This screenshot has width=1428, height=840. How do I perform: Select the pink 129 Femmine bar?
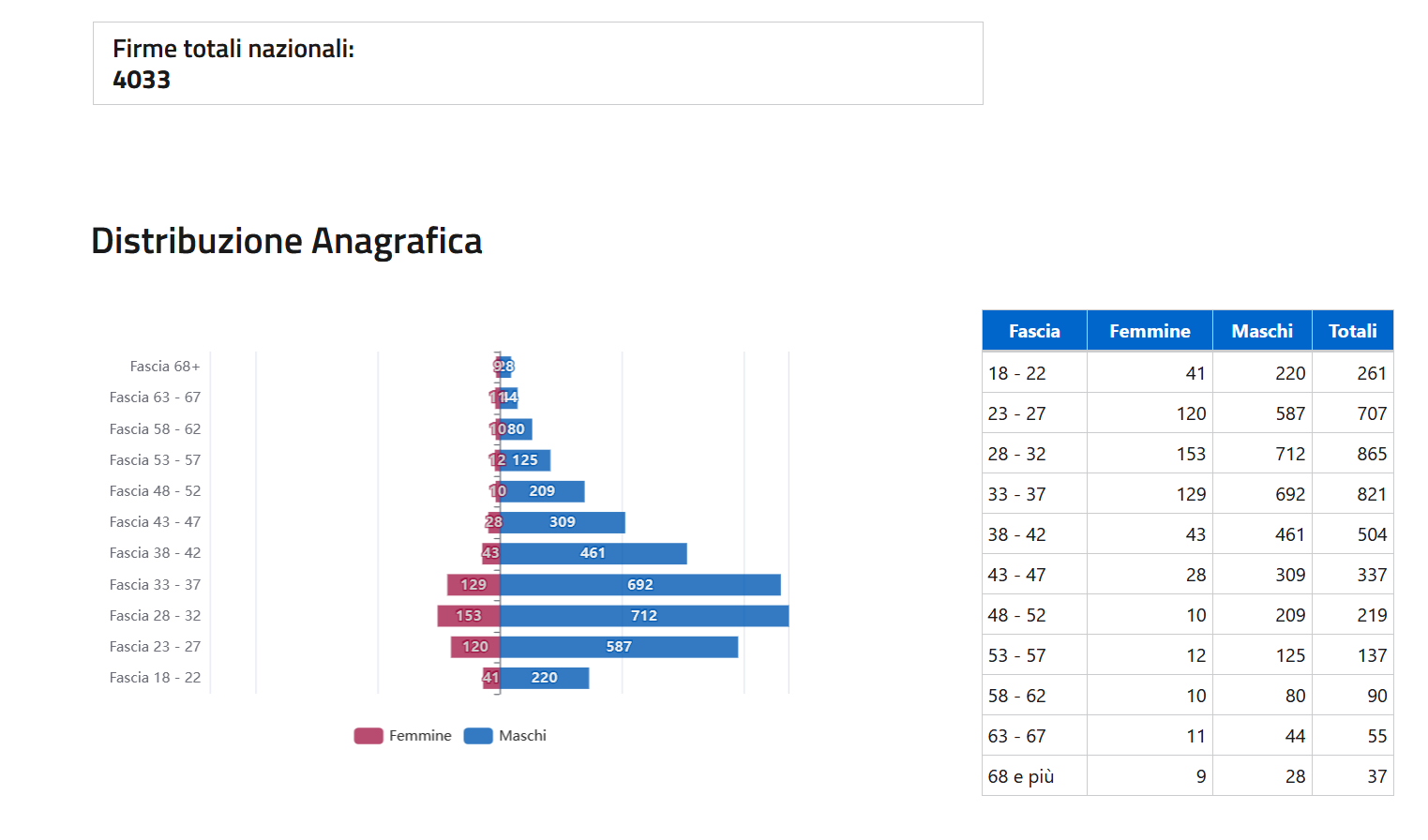click(473, 585)
